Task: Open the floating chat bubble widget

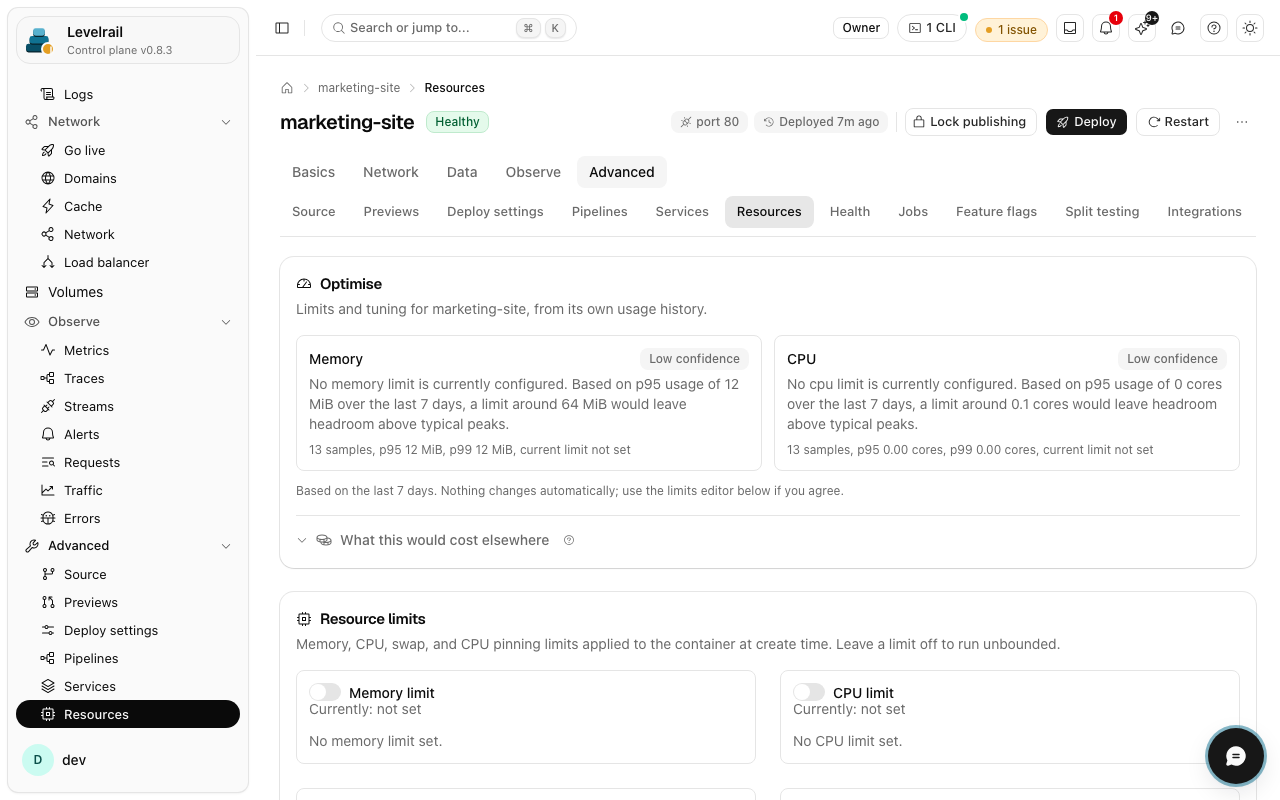Action: click(x=1236, y=756)
